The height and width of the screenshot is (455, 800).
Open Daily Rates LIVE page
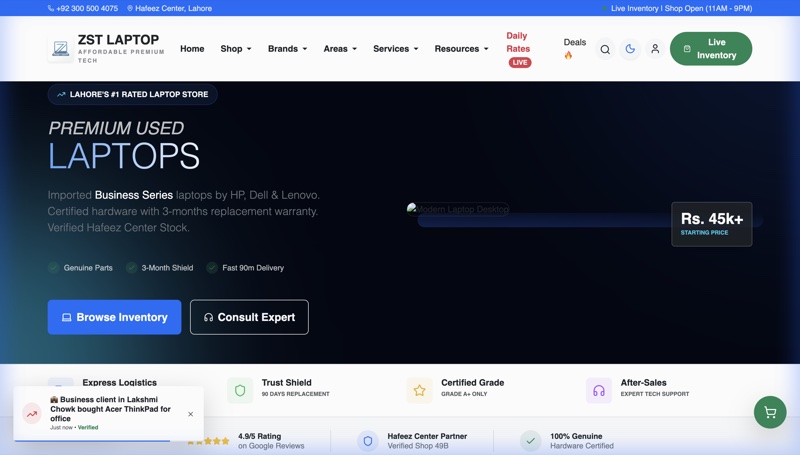click(x=518, y=48)
